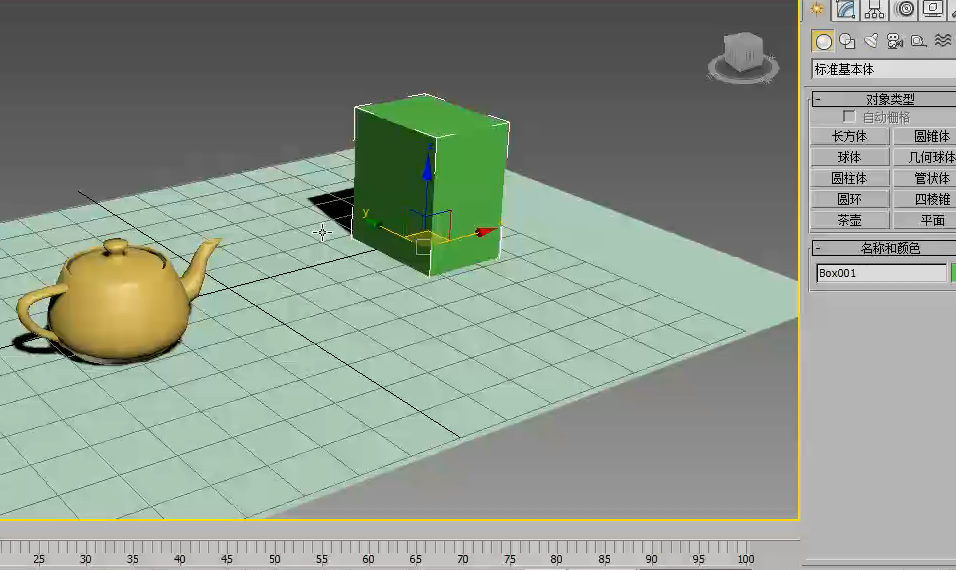Select the Cameras category icon
Image resolution: width=956 pixels, height=570 pixels.
[894, 41]
